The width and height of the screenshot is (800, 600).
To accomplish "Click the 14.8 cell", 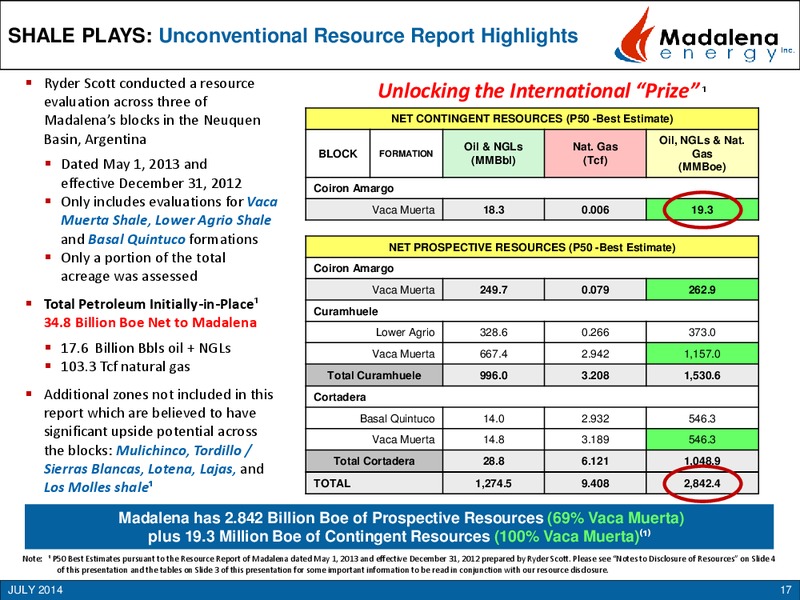I will (493, 439).
